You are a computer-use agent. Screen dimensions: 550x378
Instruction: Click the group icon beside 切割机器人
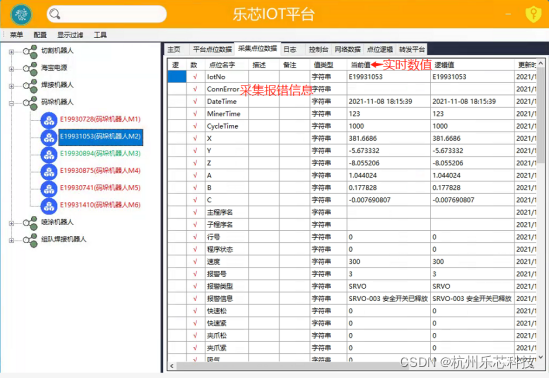(31, 52)
